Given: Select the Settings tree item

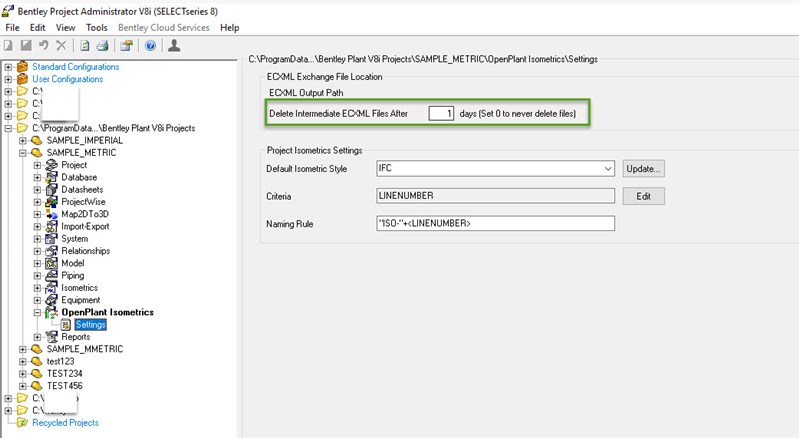Looking at the screenshot, I should click(91, 324).
